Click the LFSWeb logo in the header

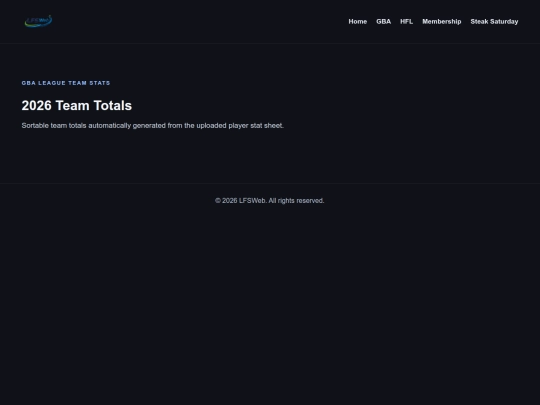pyautogui.click(x=38, y=21)
